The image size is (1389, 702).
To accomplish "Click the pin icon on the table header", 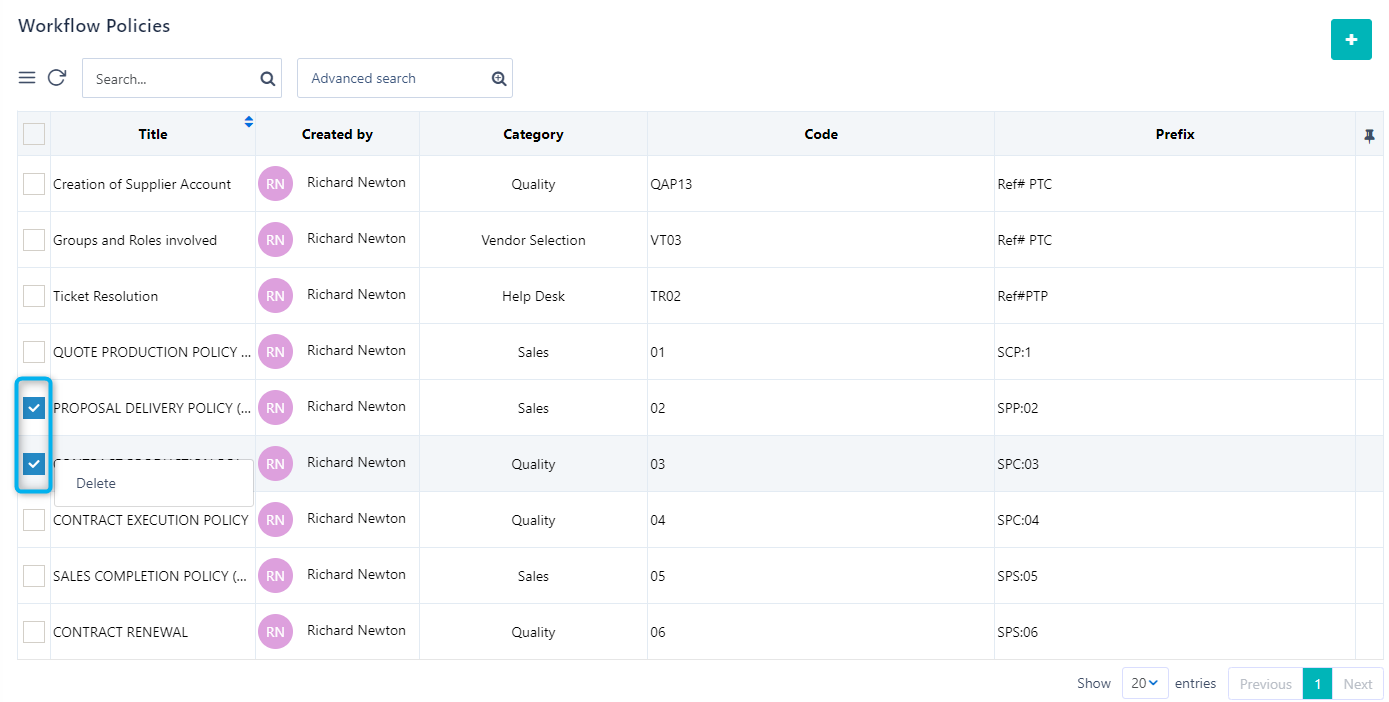I will point(1369,133).
